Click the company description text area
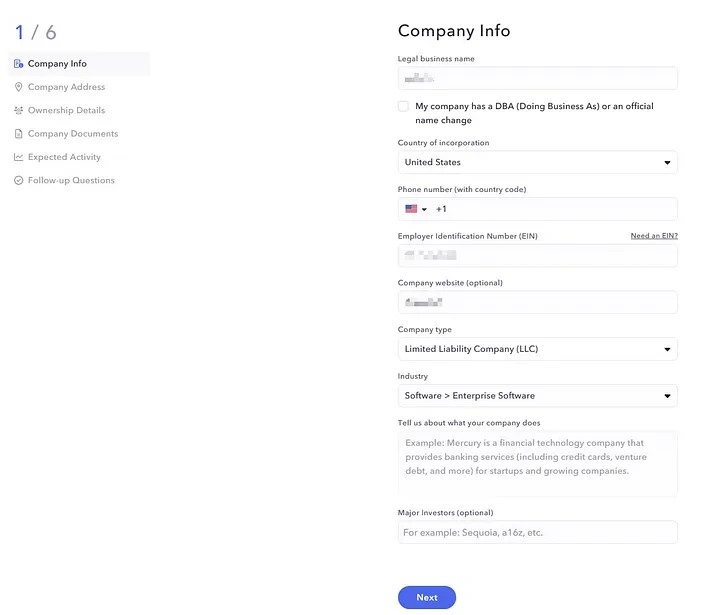Viewport: 720px width, 615px height. [x=537, y=464]
